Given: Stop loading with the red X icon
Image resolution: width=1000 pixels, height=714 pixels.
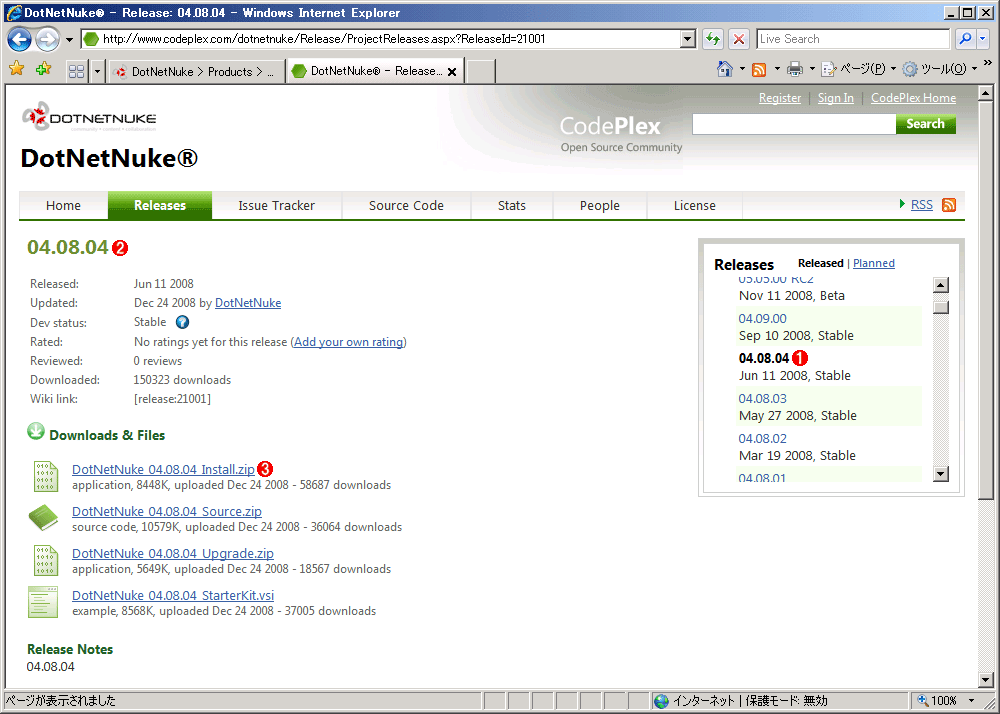Looking at the screenshot, I should (x=739, y=39).
